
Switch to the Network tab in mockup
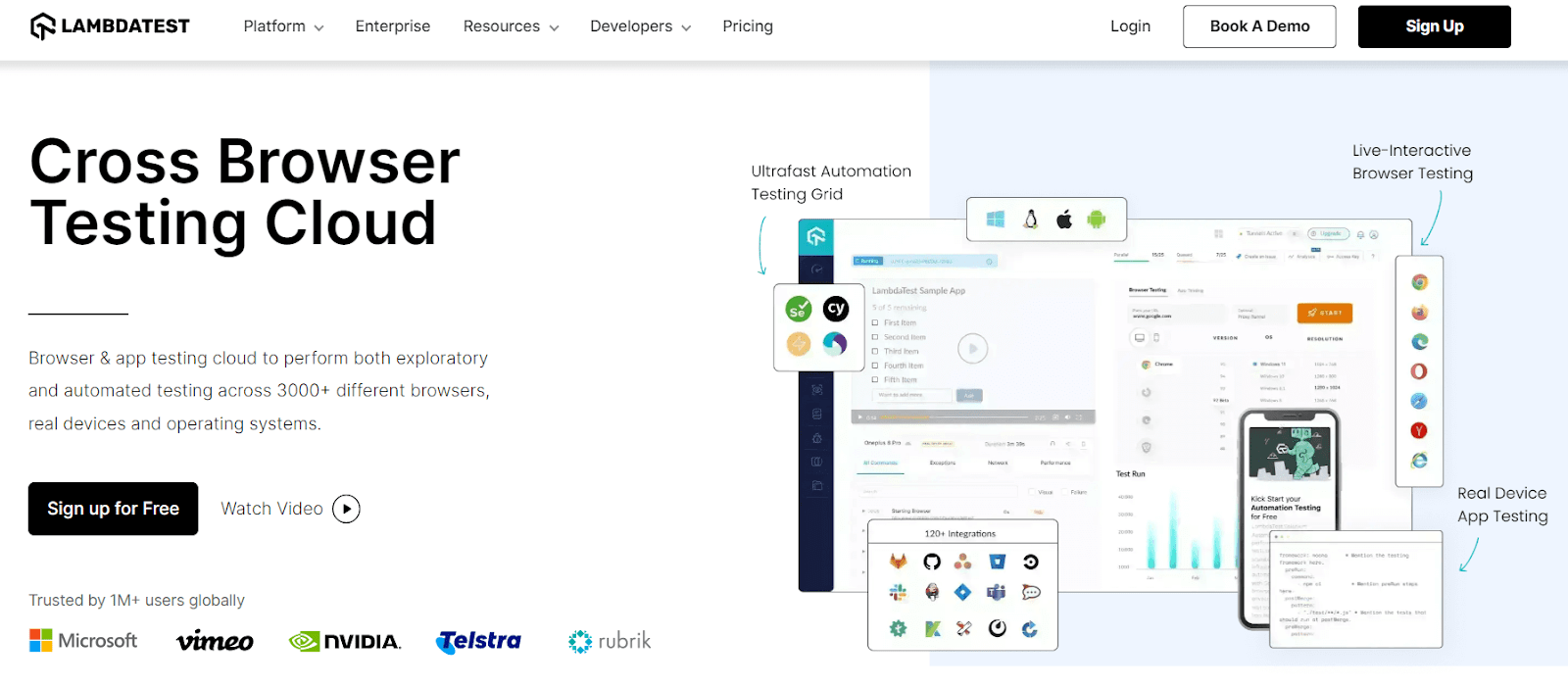[998, 463]
